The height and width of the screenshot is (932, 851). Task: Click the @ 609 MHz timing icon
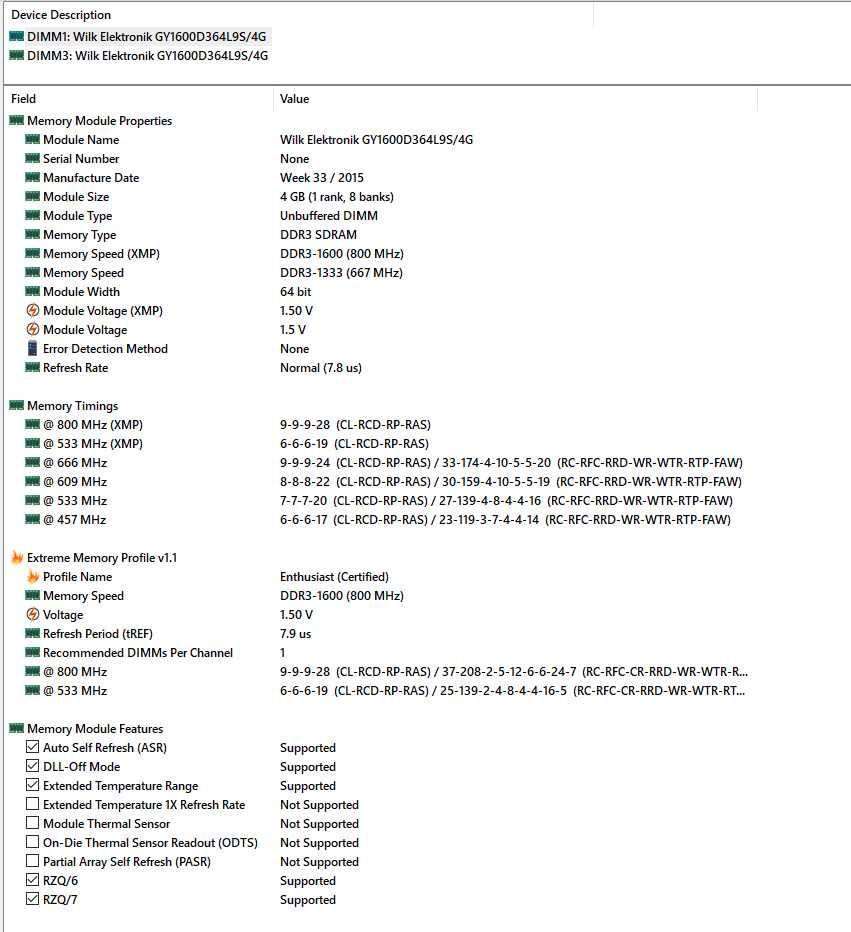(x=33, y=481)
